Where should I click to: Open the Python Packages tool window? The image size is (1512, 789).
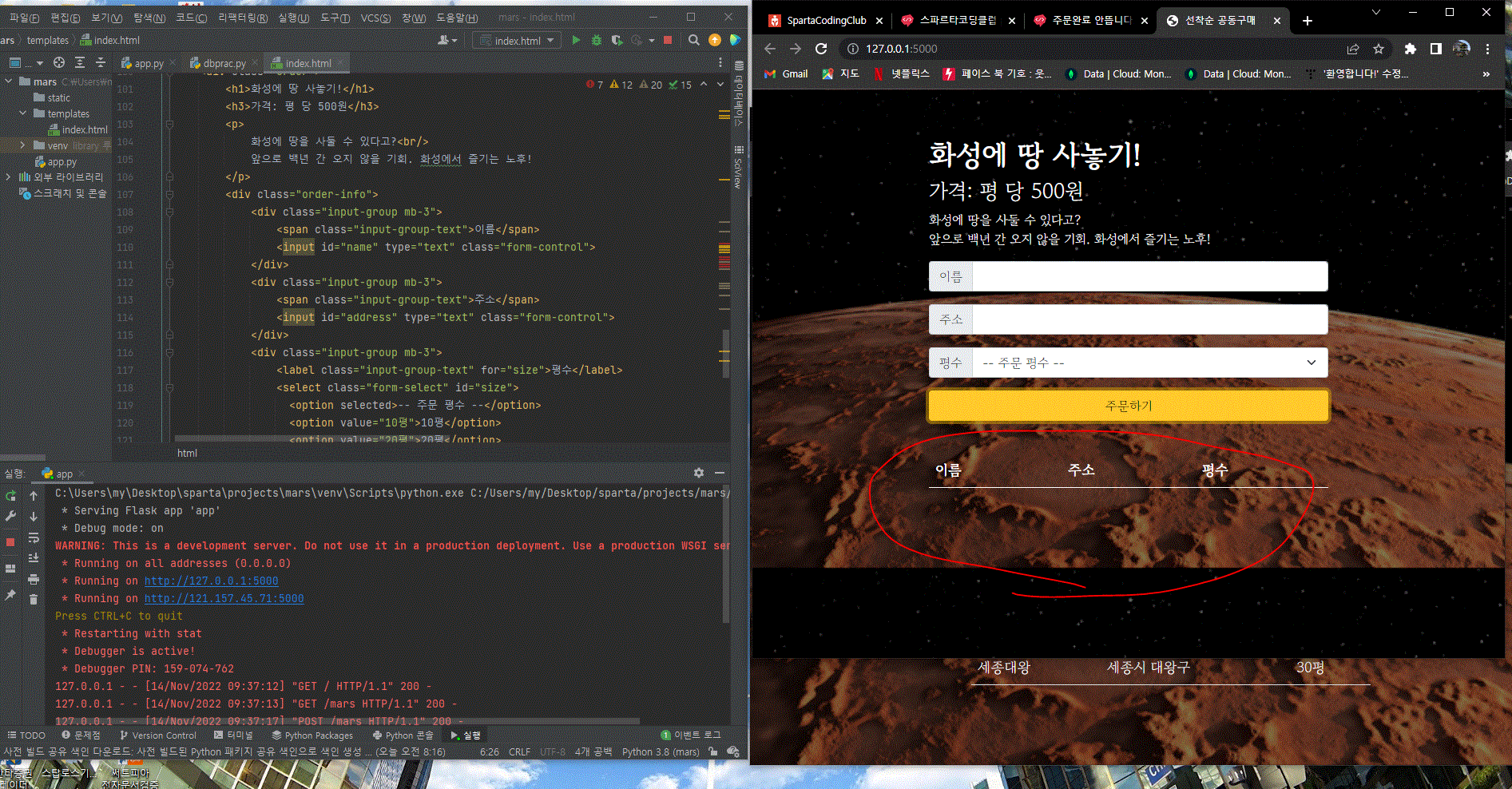[x=312, y=735]
